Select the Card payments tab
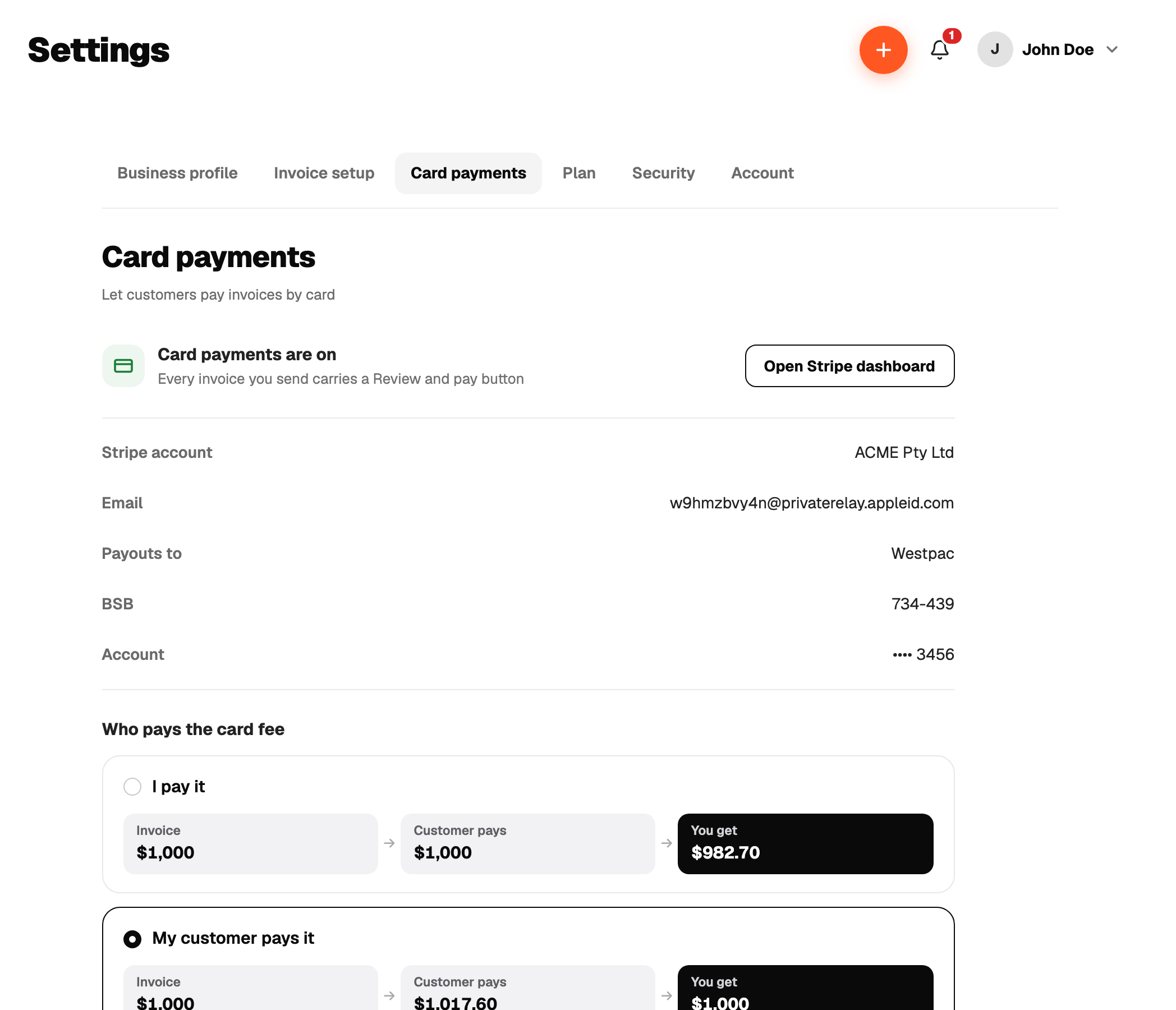1176x1010 pixels. pyautogui.click(x=468, y=173)
